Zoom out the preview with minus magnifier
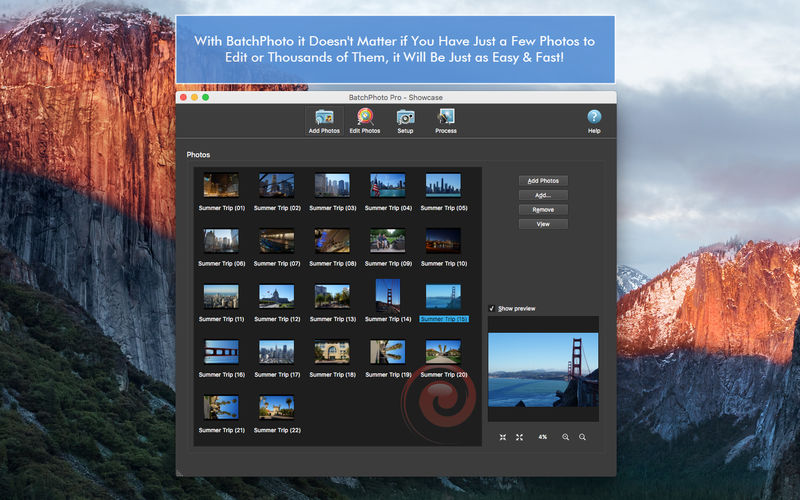Image resolution: width=800 pixels, height=500 pixels. (x=582, y=437)
